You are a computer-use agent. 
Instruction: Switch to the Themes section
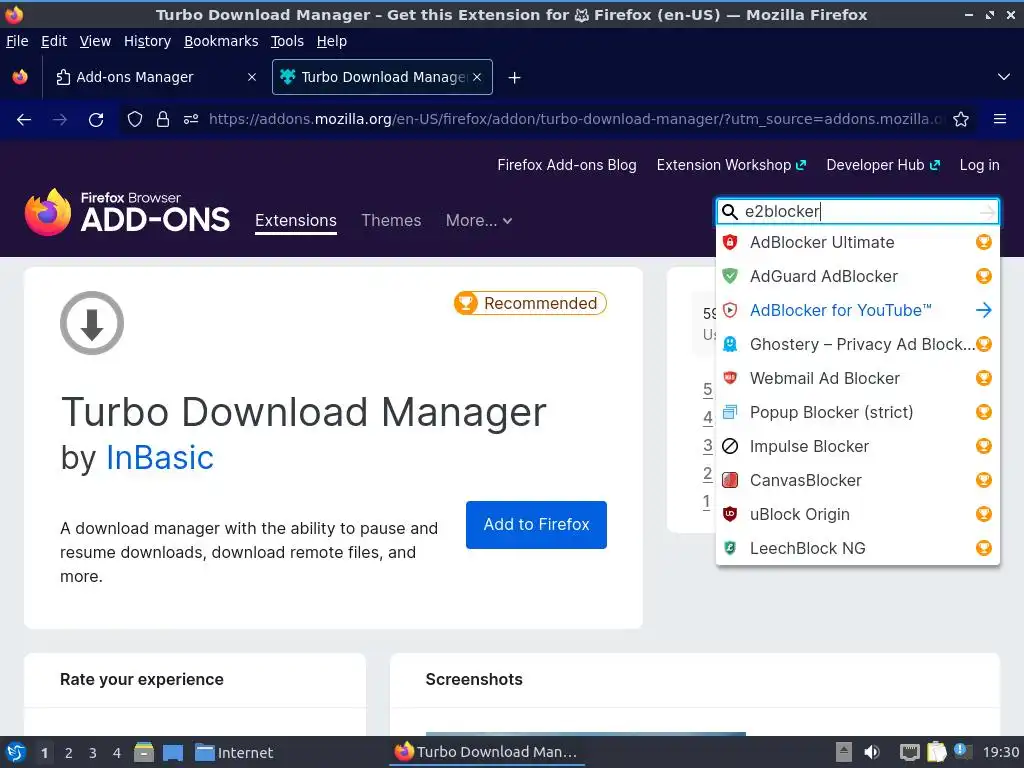tap(391, 221)
